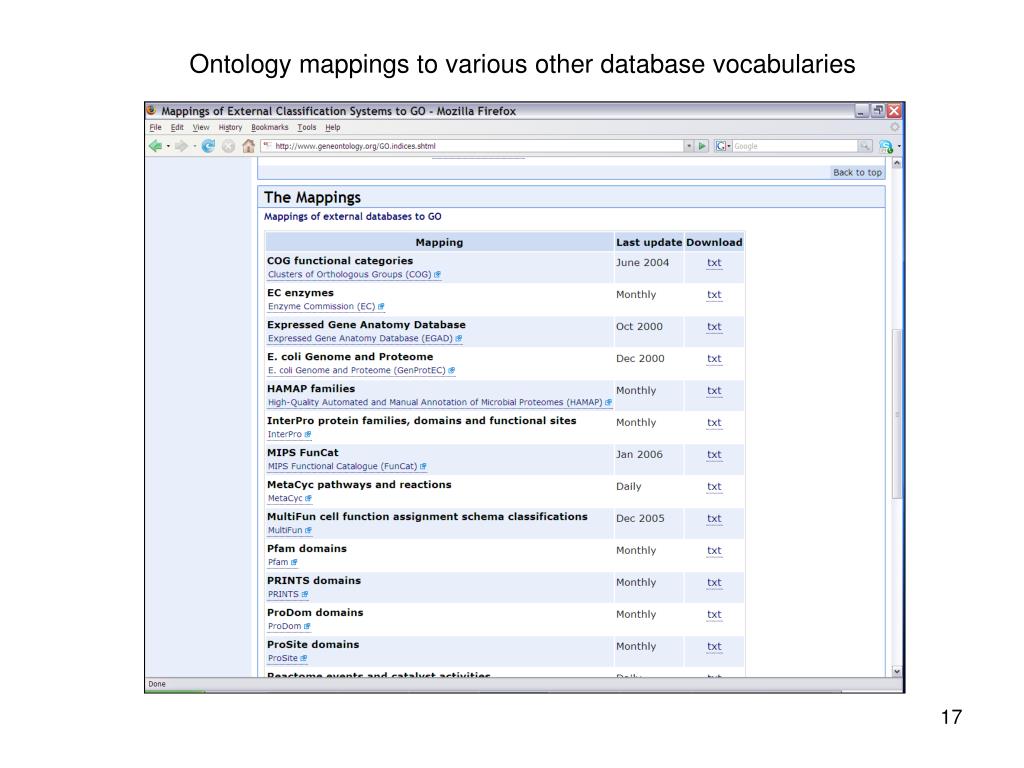This screenshot has height=768, width=1024.
Task: Click the scrollbar down arrow
Action: point(897,671)
